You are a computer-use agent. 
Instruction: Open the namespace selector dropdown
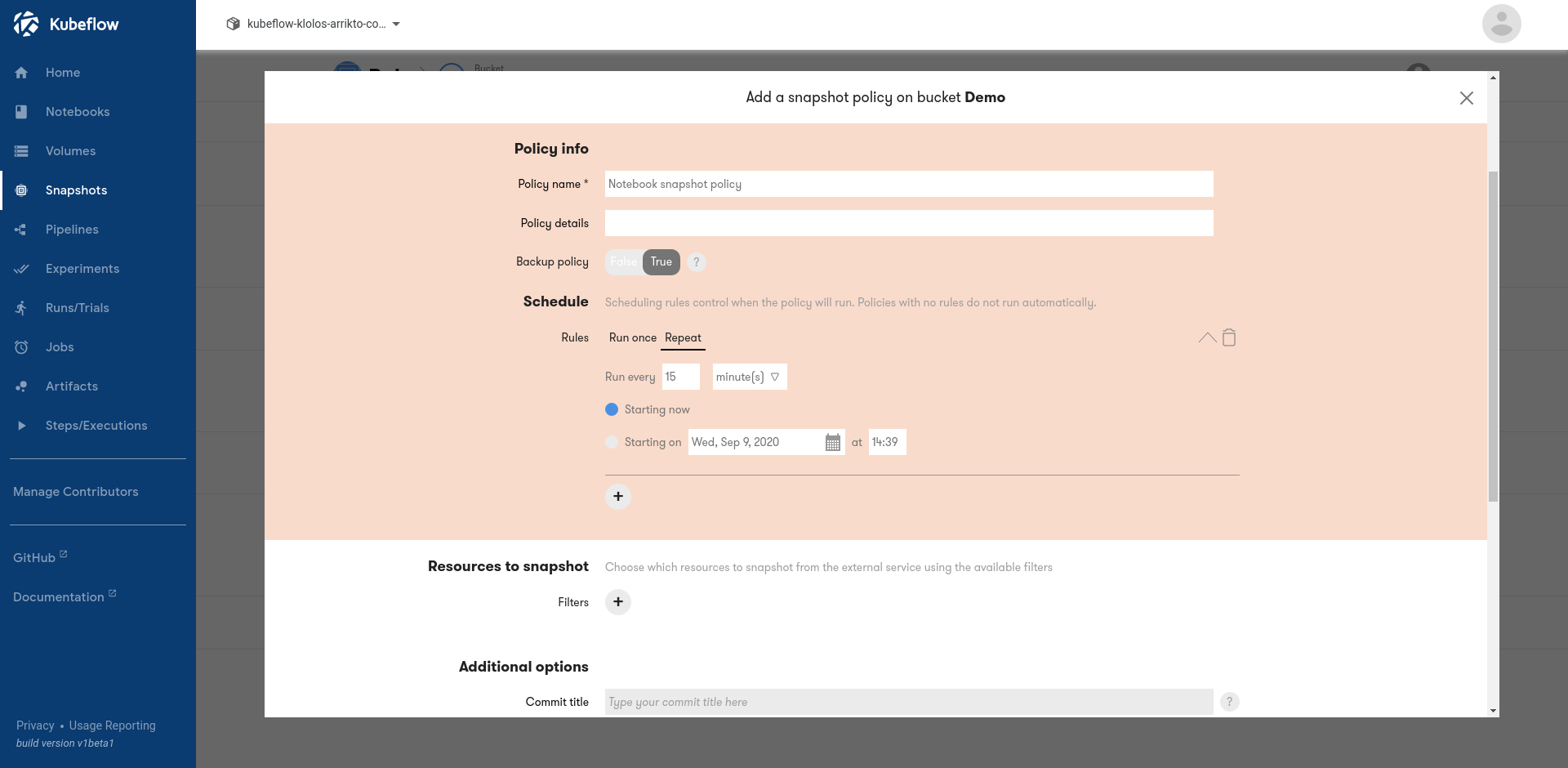click(314, 25)
